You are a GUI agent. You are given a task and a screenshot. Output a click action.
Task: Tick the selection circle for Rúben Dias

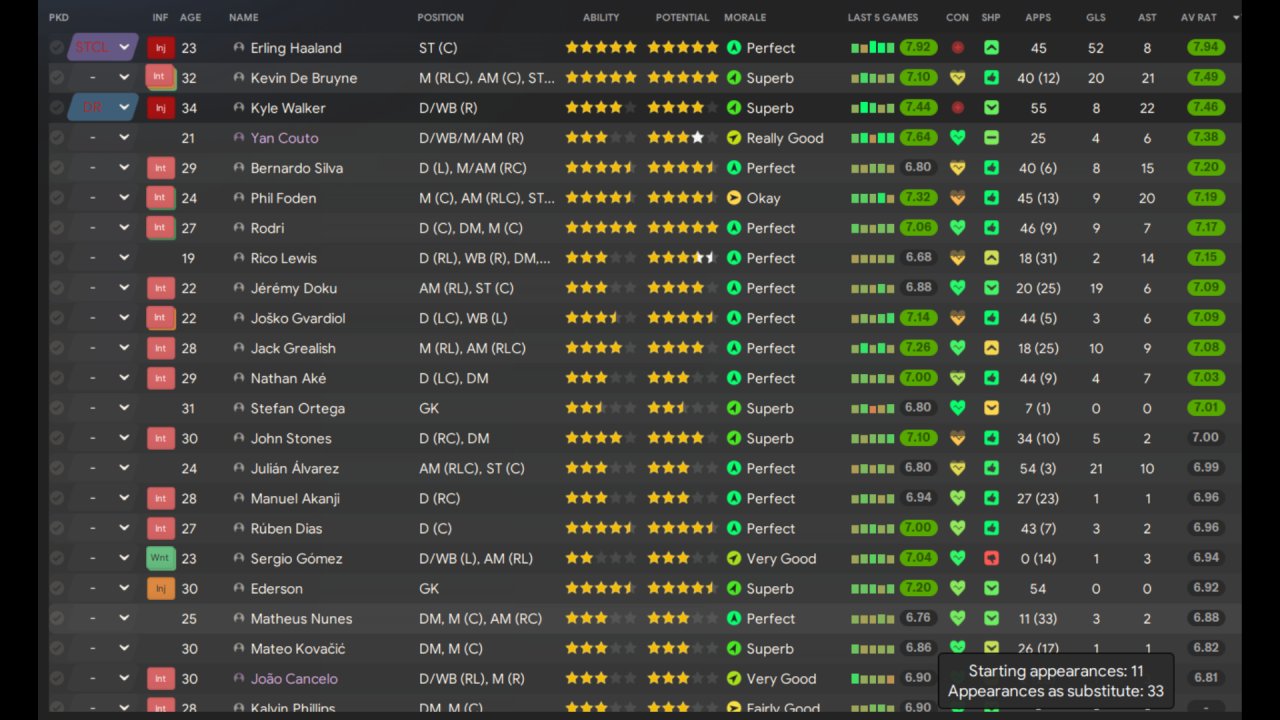[56, 528]
